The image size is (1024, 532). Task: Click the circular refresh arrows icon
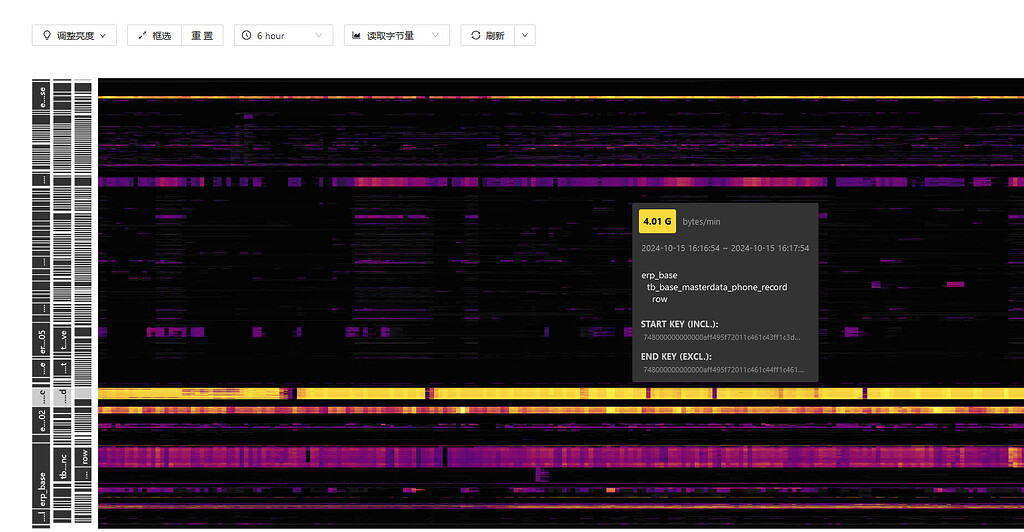[474, 36]
